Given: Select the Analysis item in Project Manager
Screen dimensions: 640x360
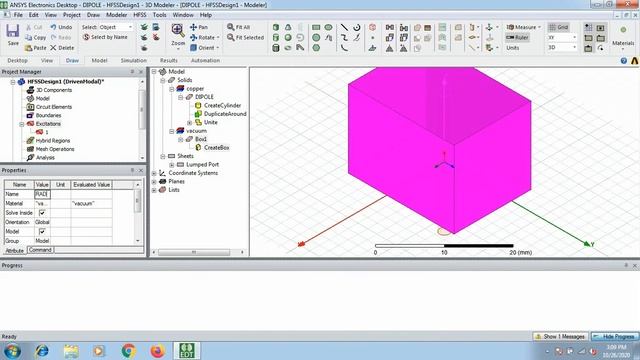Looking at the screenshot, I should tap(45, 158).
